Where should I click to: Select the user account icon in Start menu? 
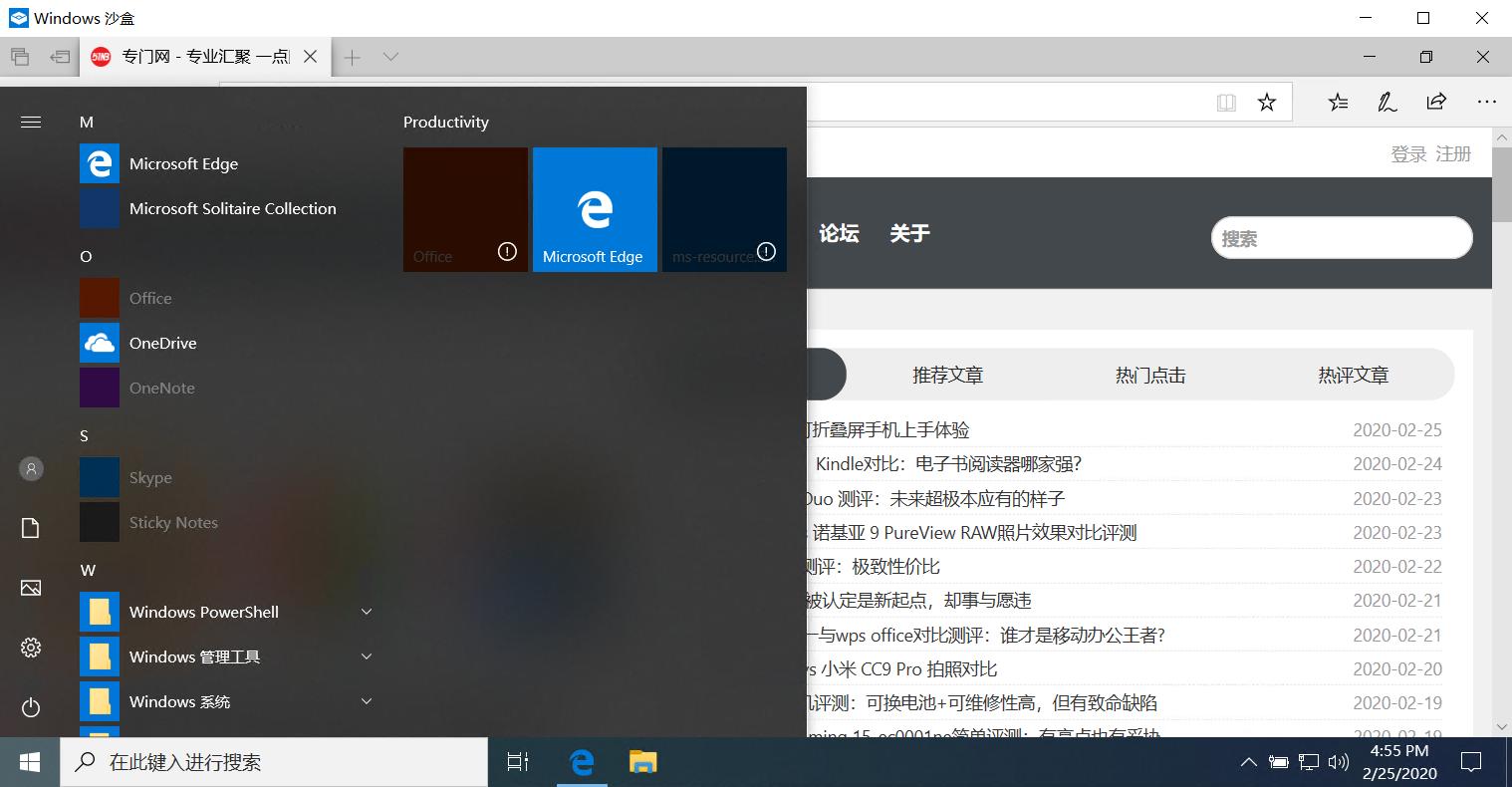coord(30,468)
